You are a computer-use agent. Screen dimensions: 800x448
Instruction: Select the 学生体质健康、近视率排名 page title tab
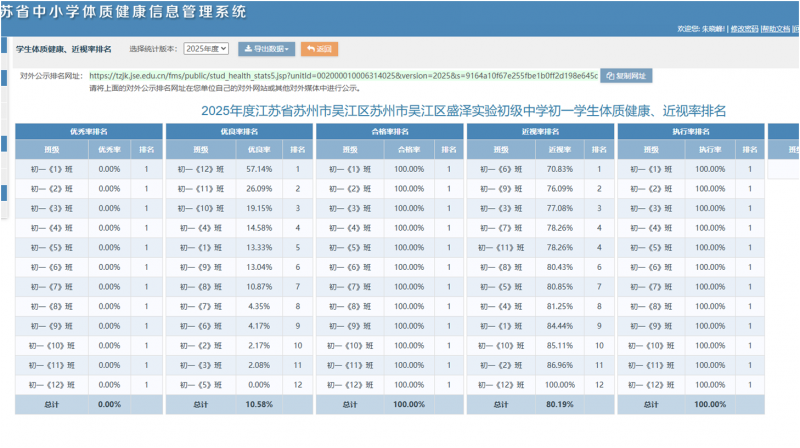click(x=64, y=48)
